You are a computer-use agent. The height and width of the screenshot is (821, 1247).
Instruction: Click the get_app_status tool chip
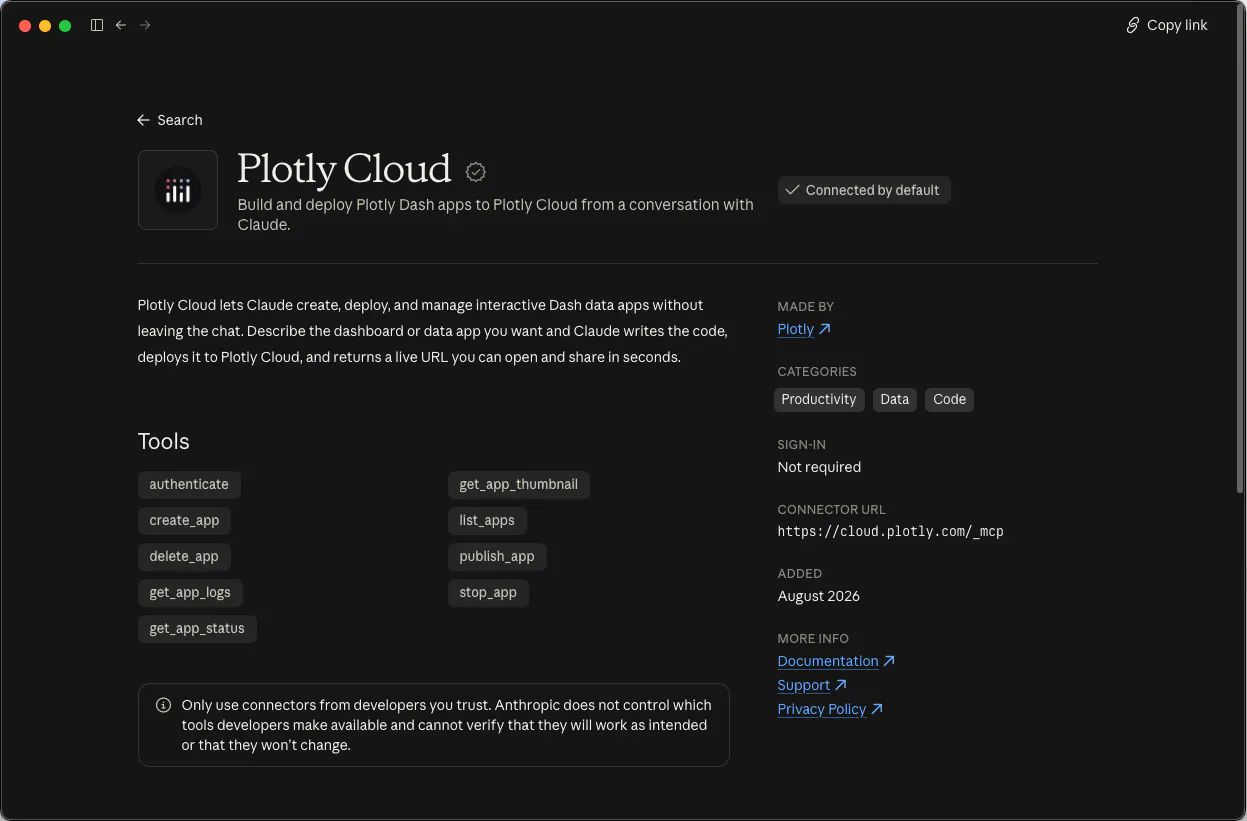[197, 628]
